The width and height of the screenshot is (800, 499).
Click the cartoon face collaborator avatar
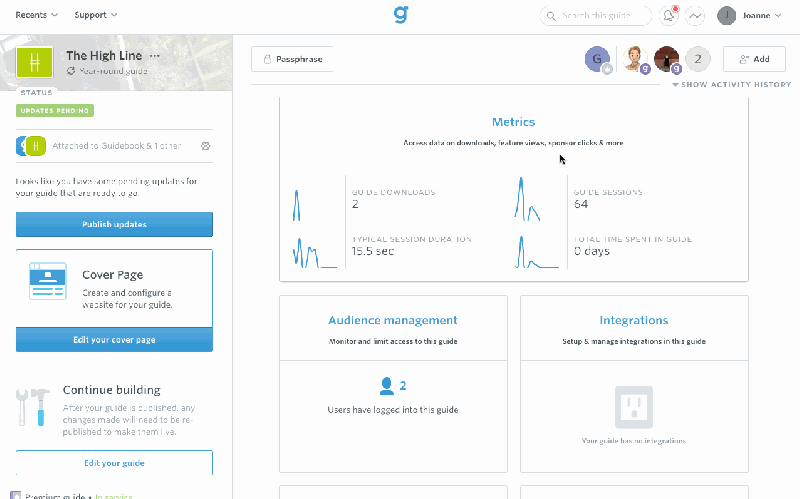pyautogui.click(x=635, y=59)
